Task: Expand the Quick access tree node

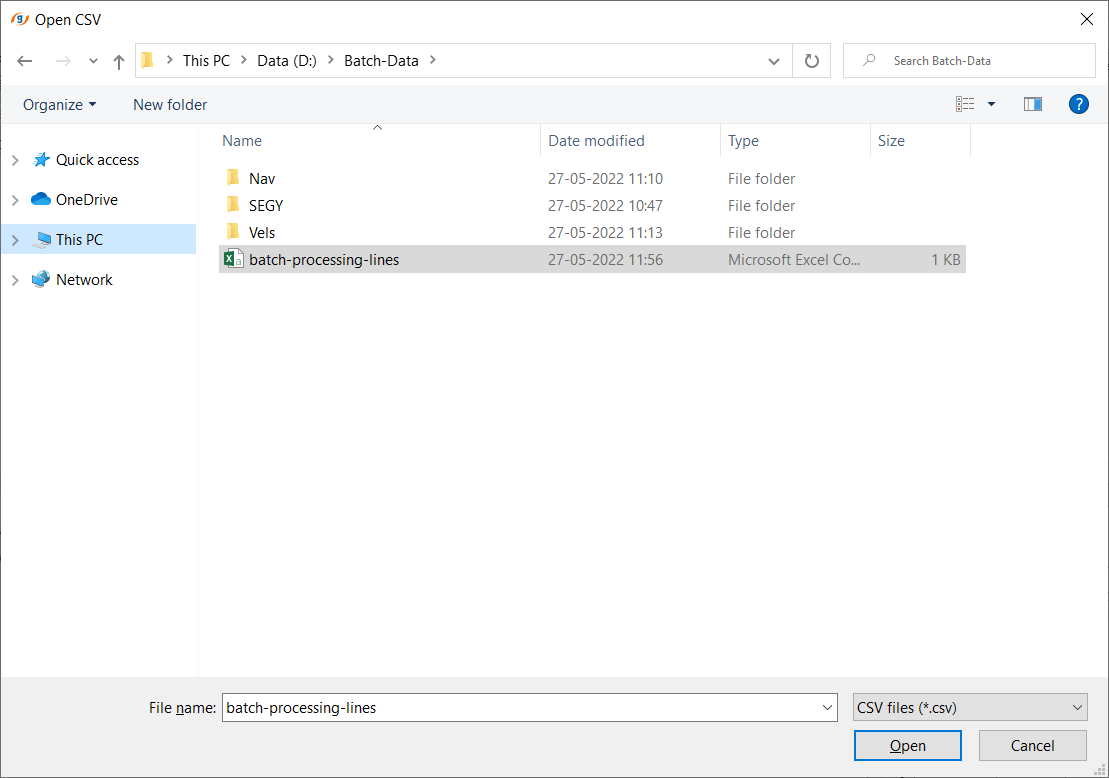Action: pyautogui.click(x=15, y=160)
